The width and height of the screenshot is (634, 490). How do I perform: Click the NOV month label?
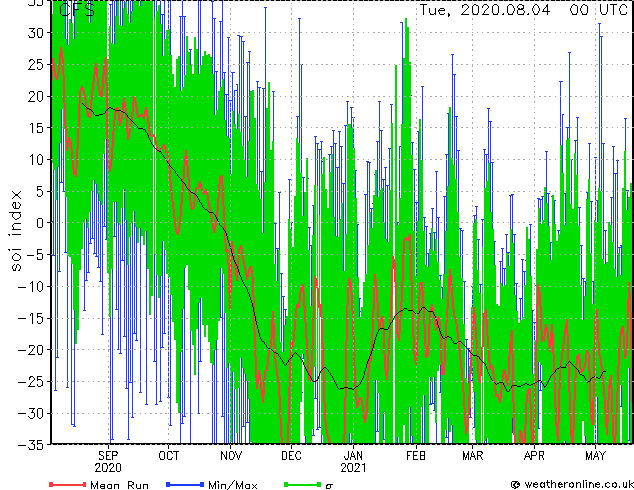[231, 456]
